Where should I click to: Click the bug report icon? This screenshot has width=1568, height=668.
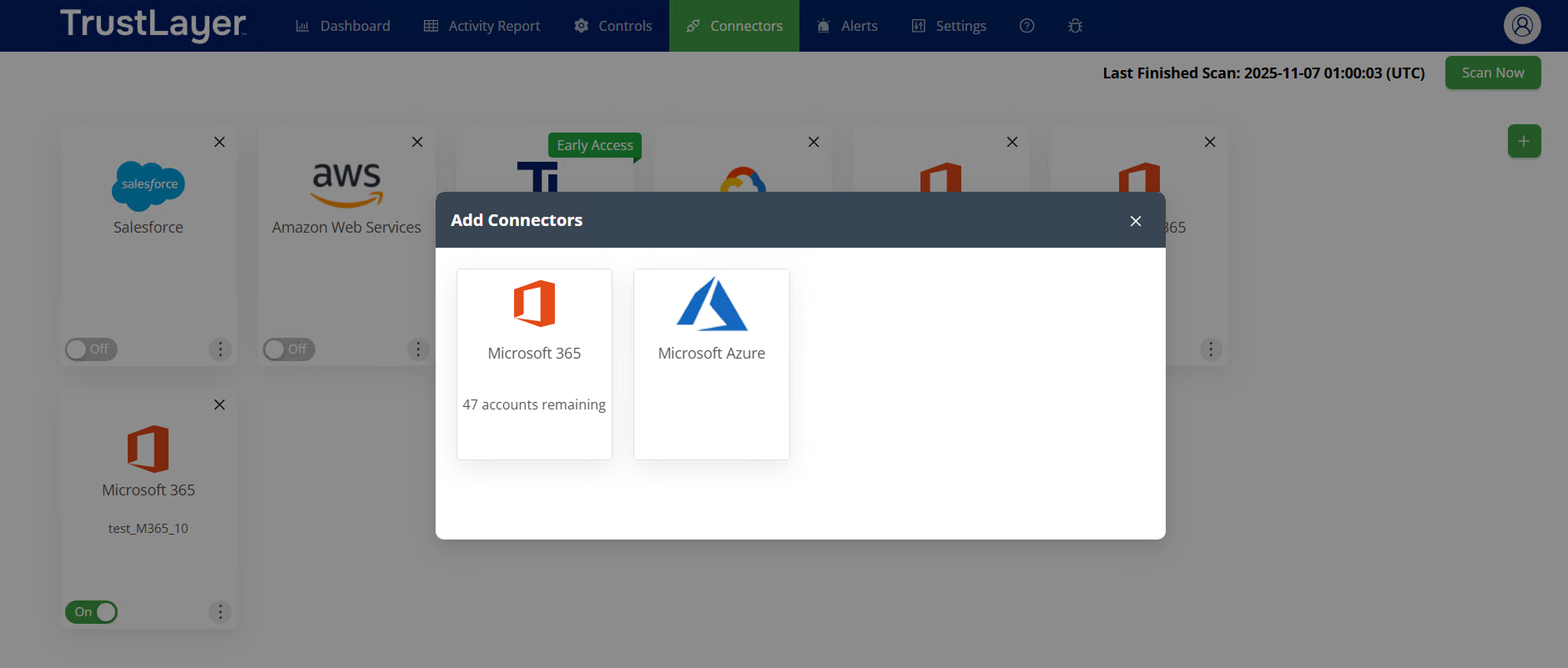click(x=1076, y=26)
